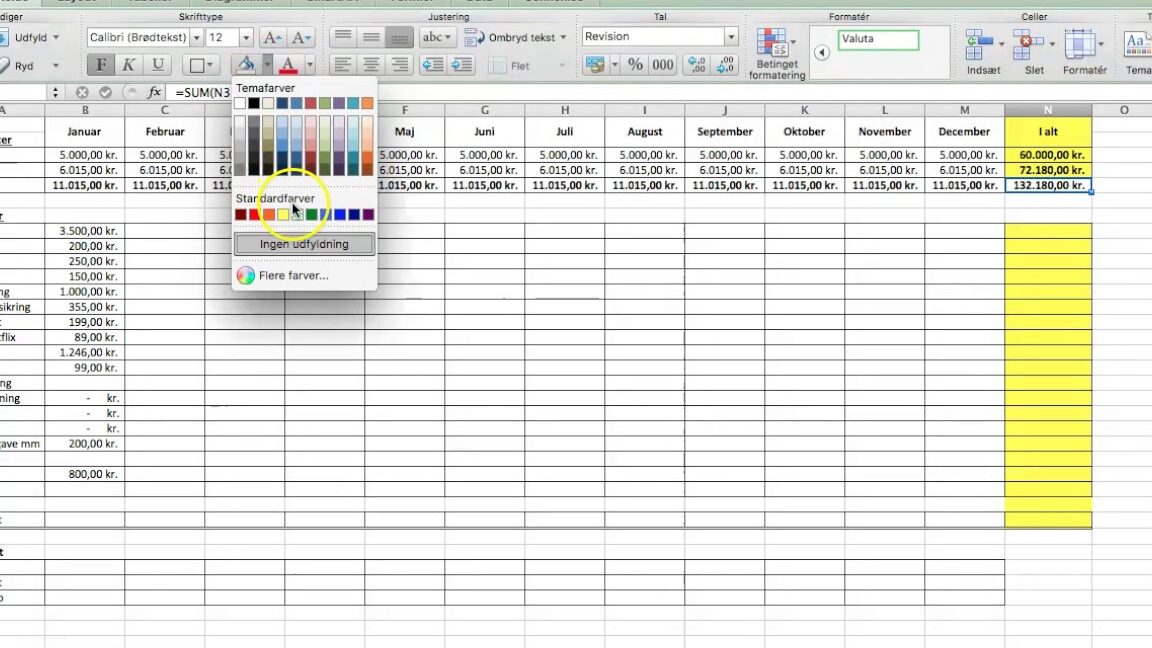Image resolution: width=1152 pixels, height=648 pixels.
Task: Toggle bold F formatting
Action: [101, 65]
